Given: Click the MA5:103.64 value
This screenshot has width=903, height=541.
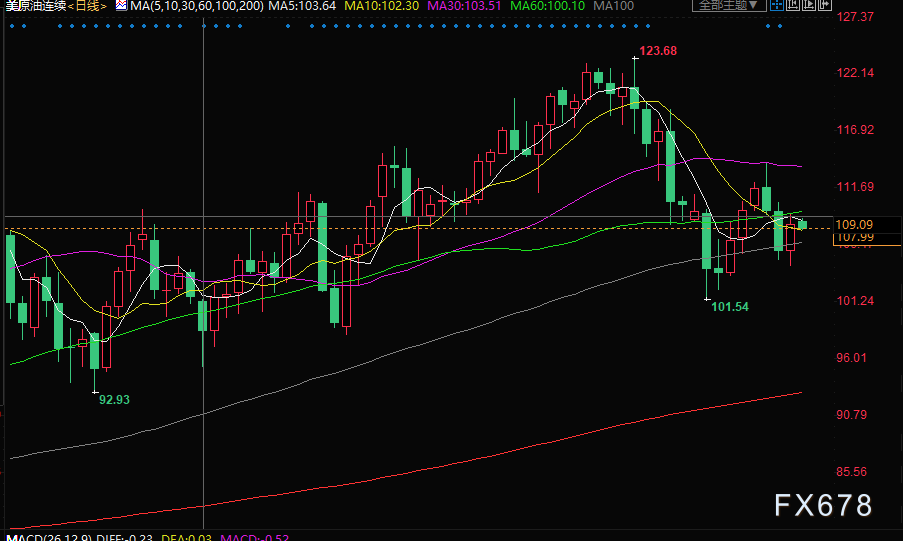Looking at the screenshot, I should click(x=302, y=6).
